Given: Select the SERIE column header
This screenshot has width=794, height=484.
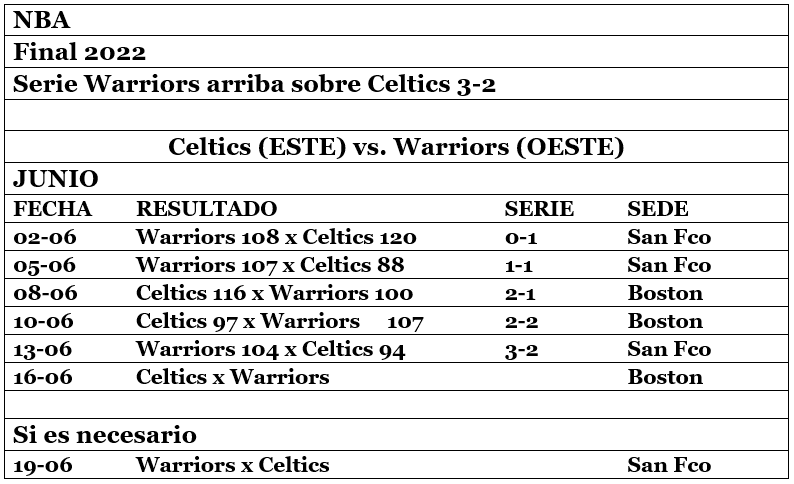Looking at the screenshot, I should point(538,209).
